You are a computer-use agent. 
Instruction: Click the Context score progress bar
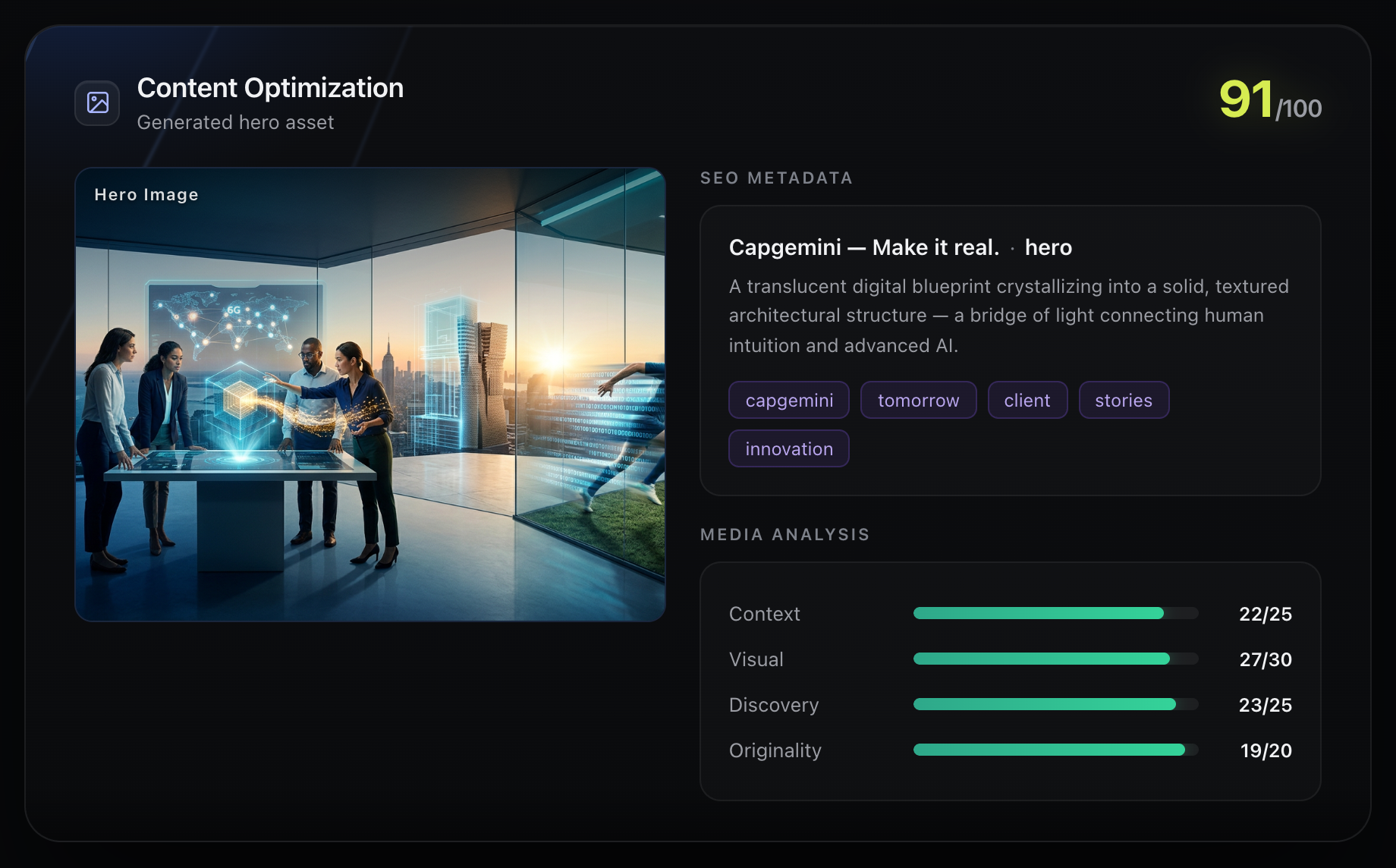1055,613
